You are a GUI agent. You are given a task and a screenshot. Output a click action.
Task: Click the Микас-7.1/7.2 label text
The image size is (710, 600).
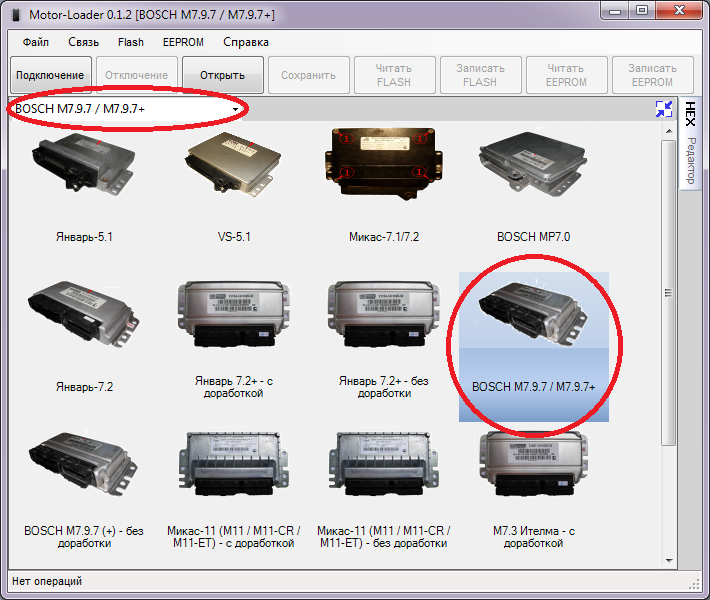[x=384, y=237]
